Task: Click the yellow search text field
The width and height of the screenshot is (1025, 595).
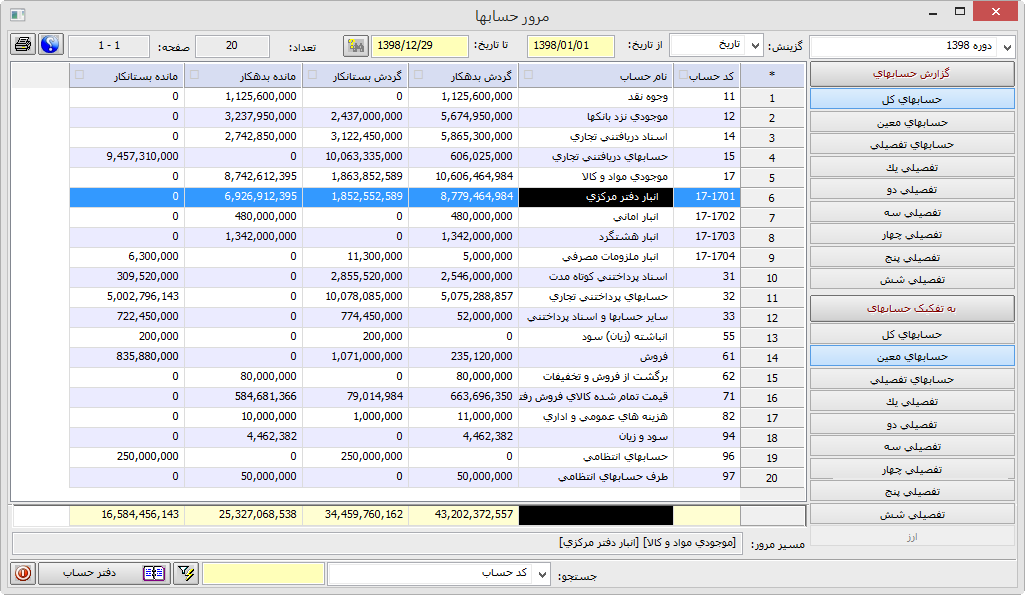Action: click(x=263, y=573)
